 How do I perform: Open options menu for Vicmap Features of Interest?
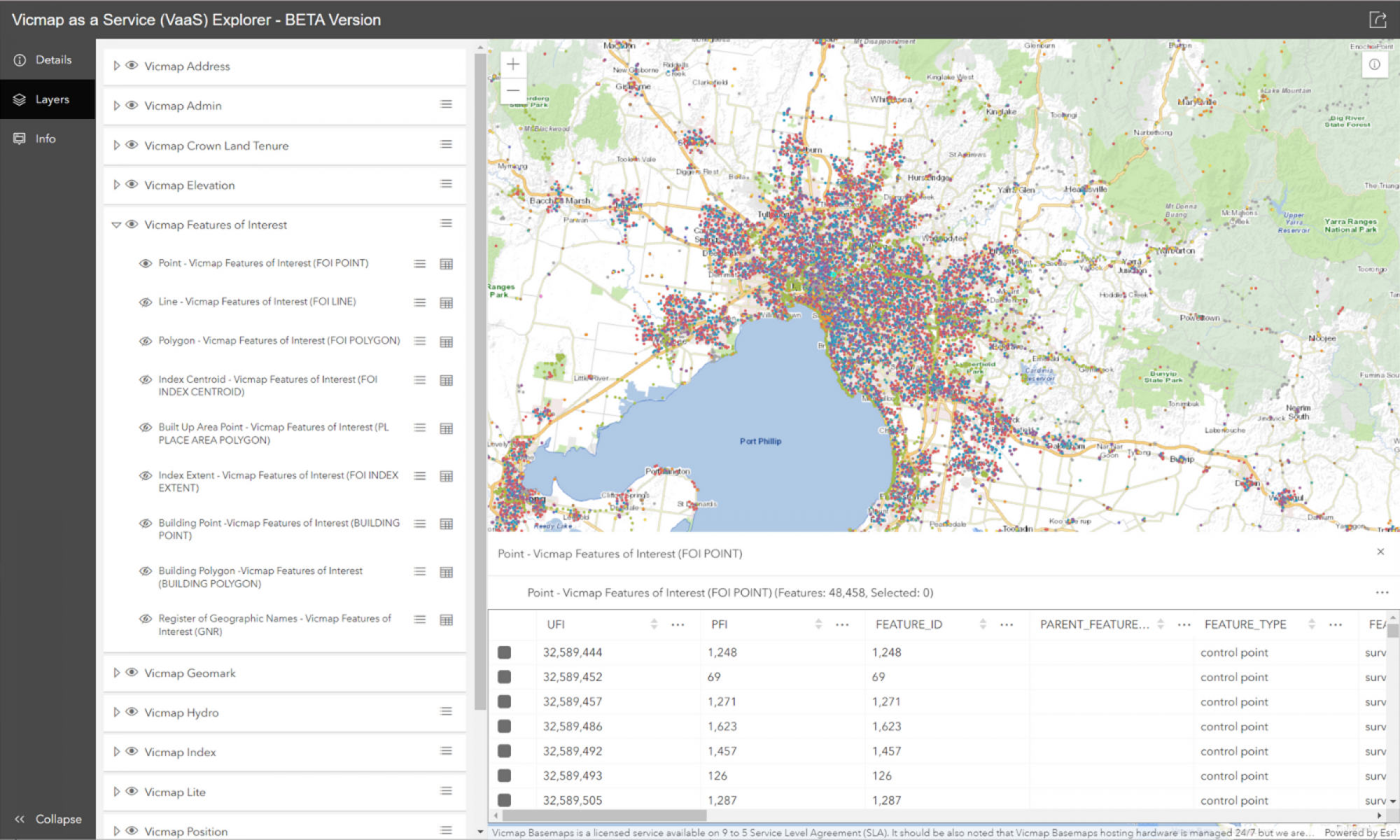click(446, 223)
